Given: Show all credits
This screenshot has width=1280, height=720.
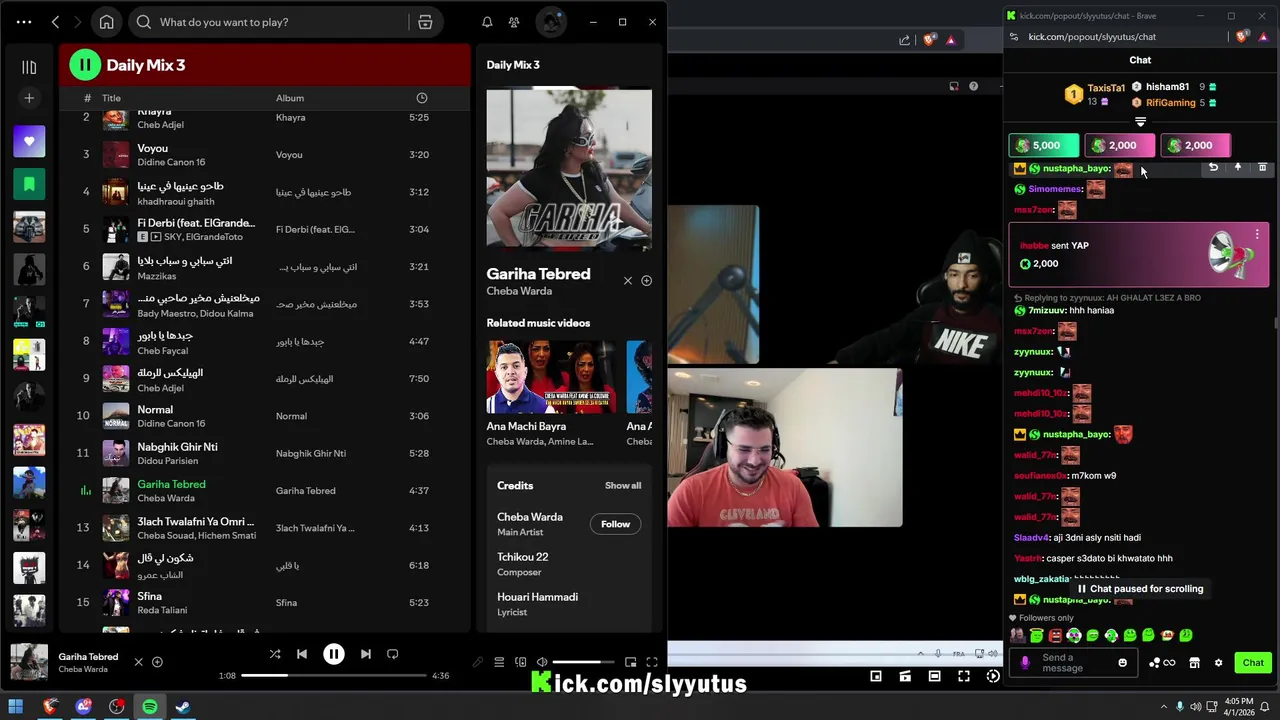Looking at the screenshot, I should (623, 486).
